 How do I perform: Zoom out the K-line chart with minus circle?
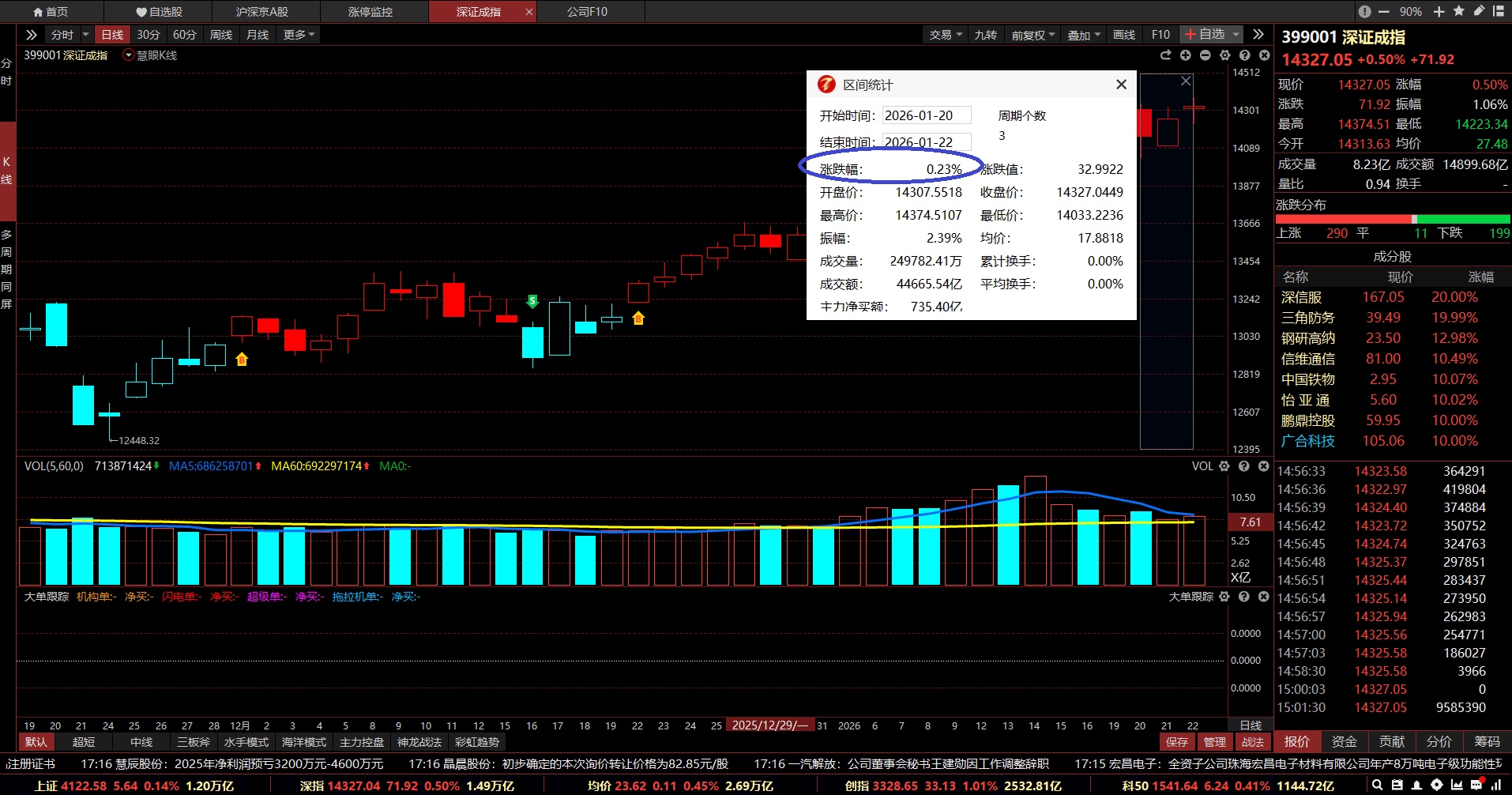point(1205,55)
